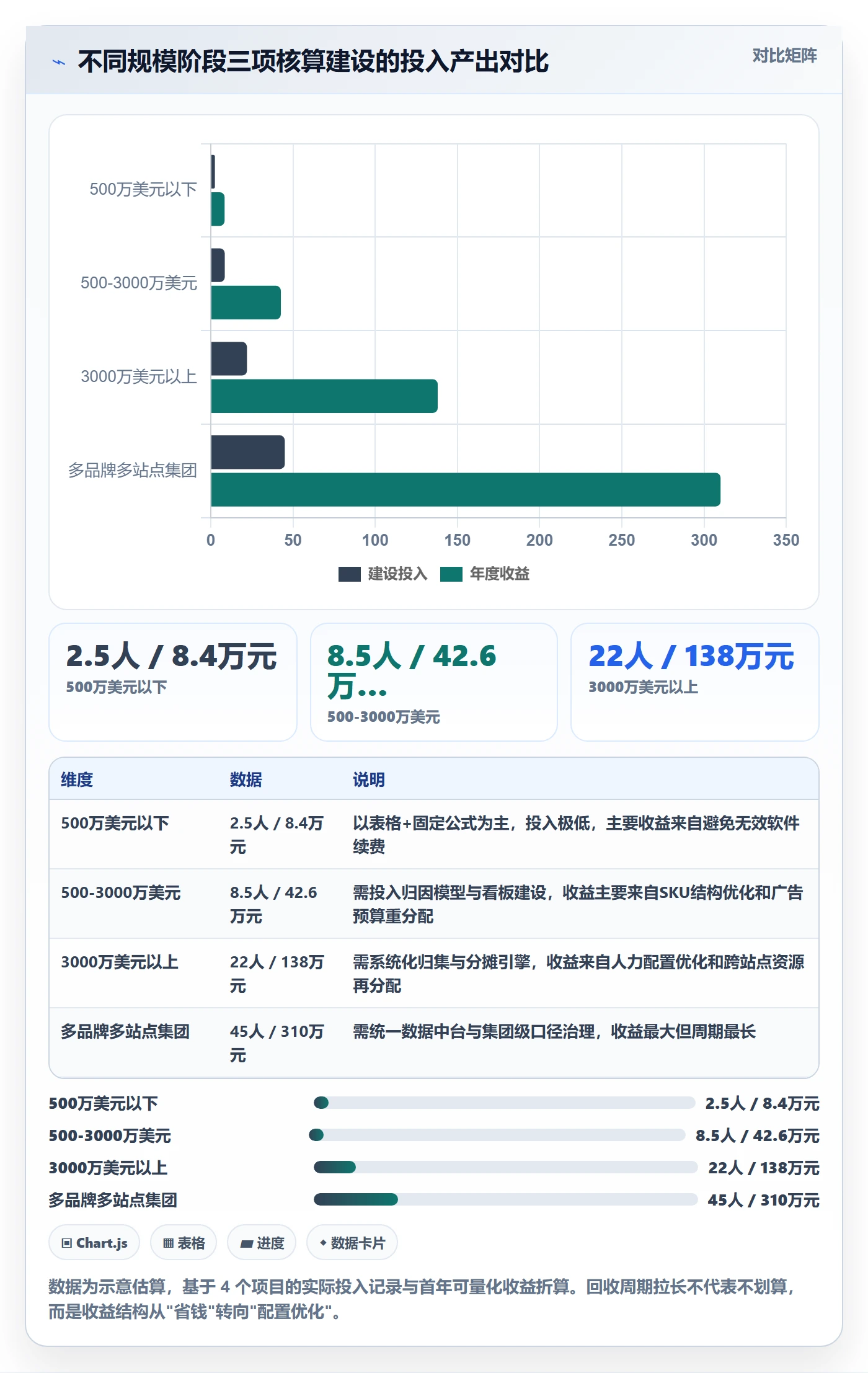Click the description 需统一数据中台与集团级口径治理

tap(554, 1031)
